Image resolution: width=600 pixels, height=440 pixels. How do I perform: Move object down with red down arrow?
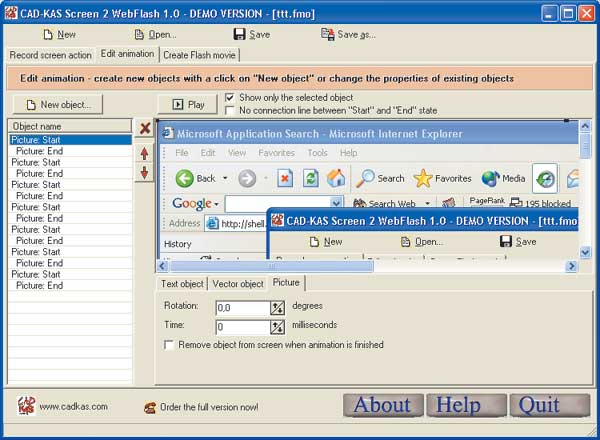[x=145, y=173]
